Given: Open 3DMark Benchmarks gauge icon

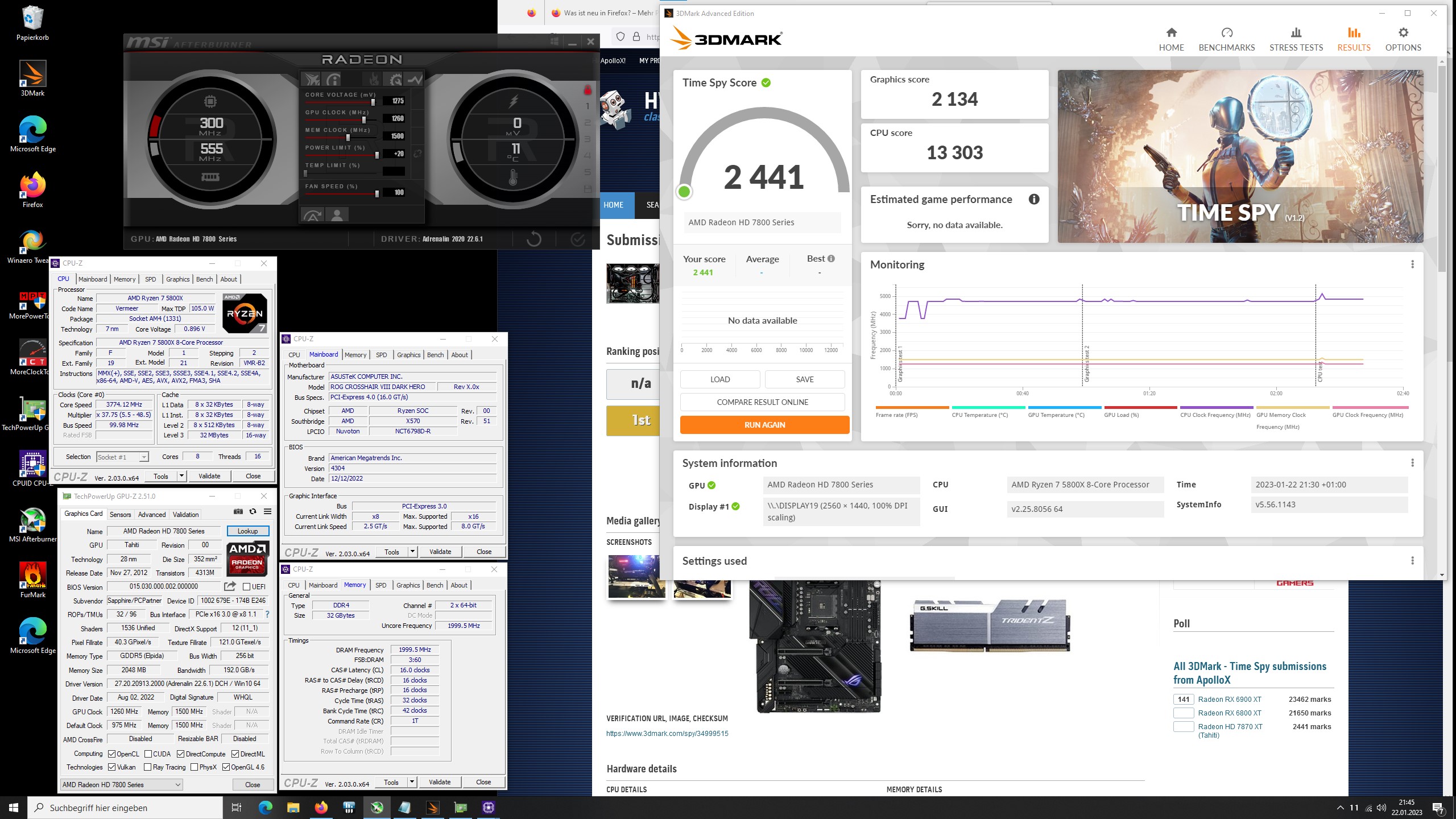Looking at the screenshot, I should [x=1227, y=32].
